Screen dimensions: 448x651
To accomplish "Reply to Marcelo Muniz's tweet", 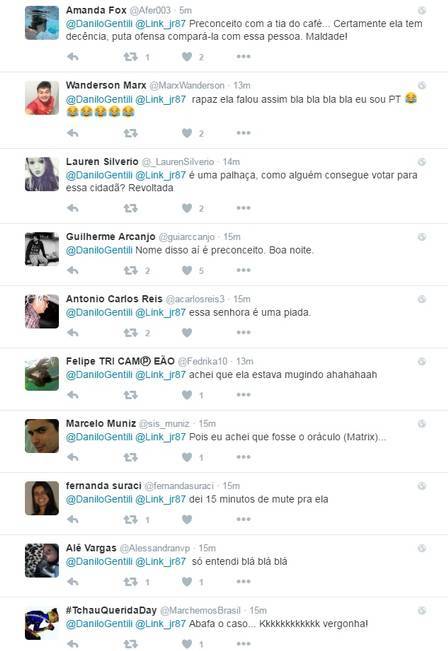I will (x=73, y=457).
